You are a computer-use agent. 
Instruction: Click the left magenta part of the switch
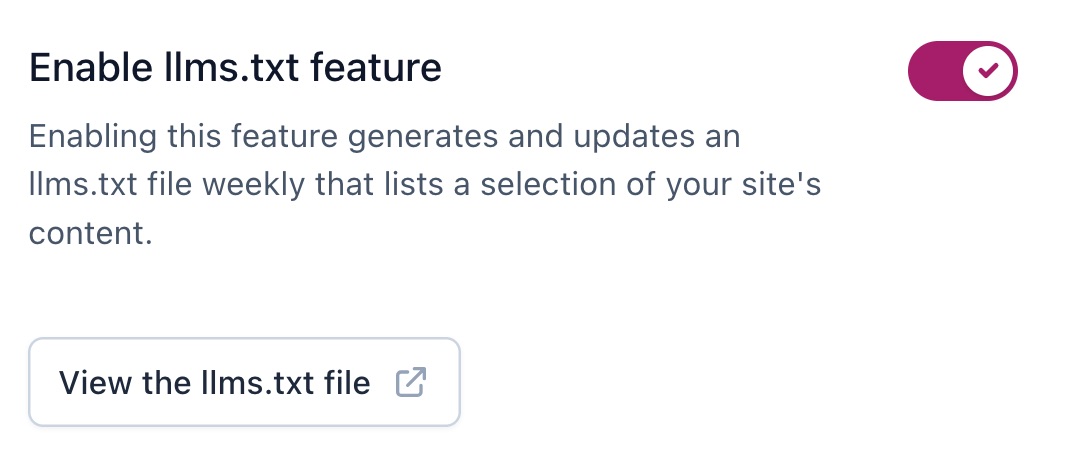click(x=932, y=71)
